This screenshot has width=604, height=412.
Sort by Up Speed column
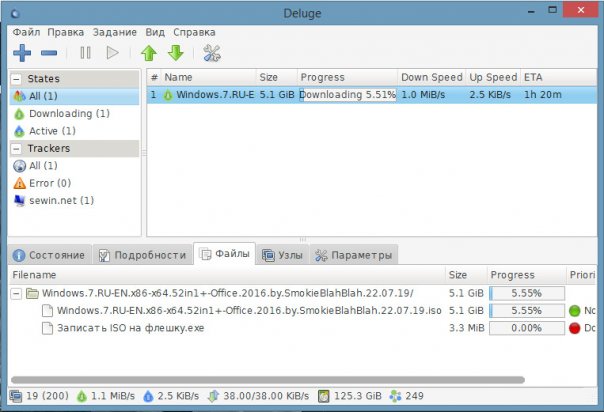point(493,77)
